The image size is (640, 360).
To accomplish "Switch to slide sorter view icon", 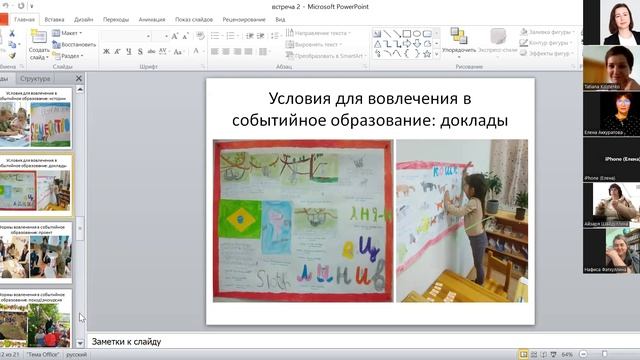I will point(533,354).
